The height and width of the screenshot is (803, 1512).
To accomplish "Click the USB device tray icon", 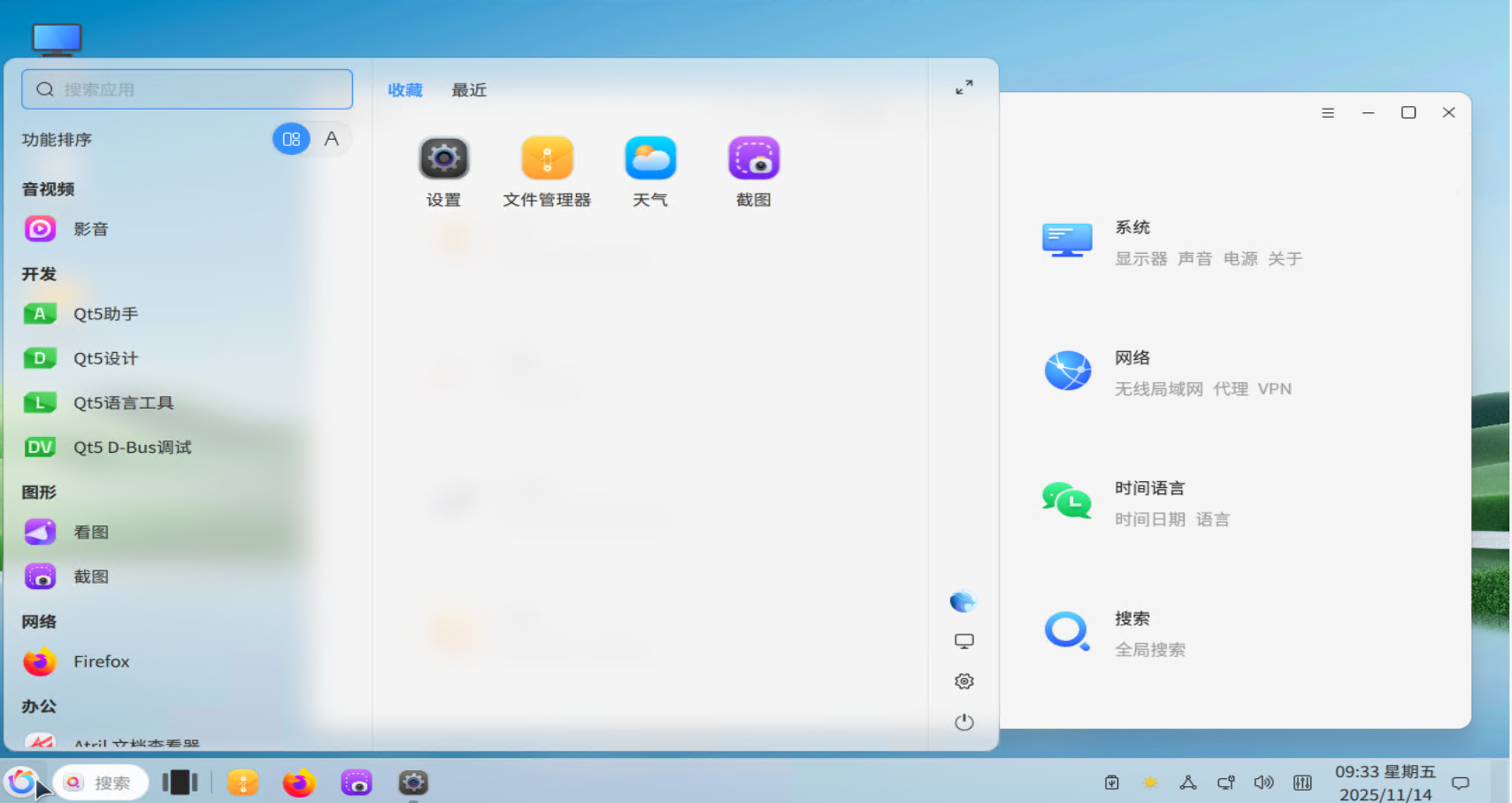I will [x=1112, y=783].
